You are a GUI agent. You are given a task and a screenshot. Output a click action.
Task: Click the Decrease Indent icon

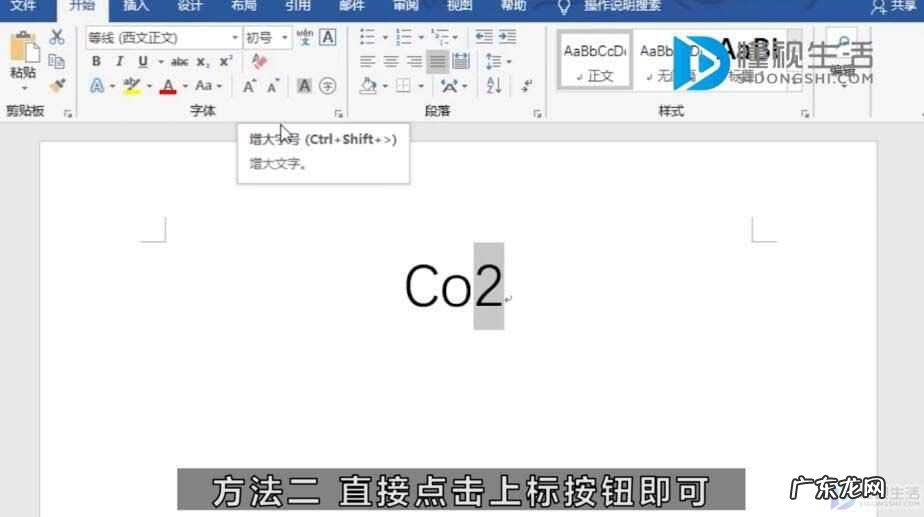click(484, 37)
